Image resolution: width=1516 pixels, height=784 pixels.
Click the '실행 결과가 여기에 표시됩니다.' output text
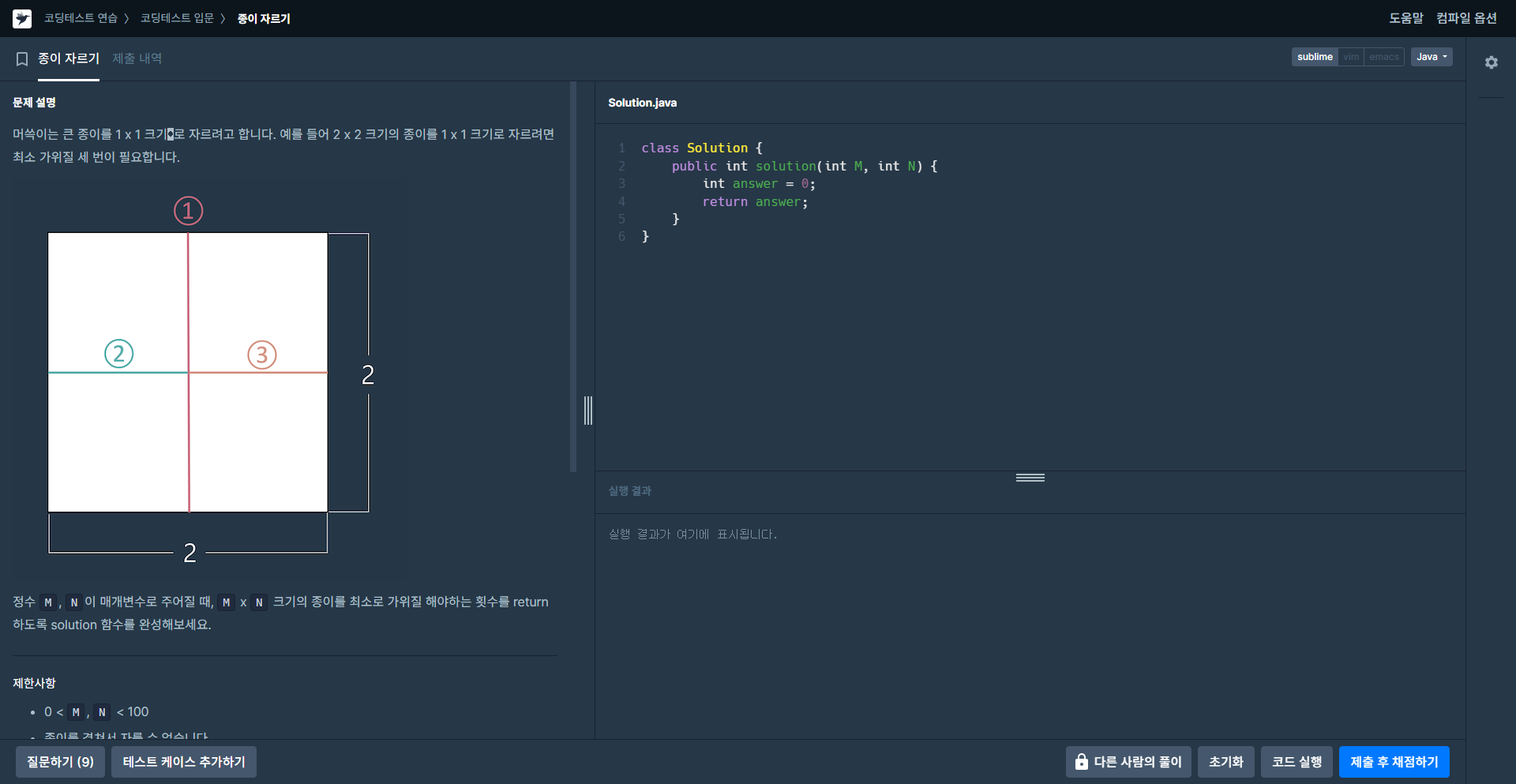pyautogui.click(x=692, y=535)
